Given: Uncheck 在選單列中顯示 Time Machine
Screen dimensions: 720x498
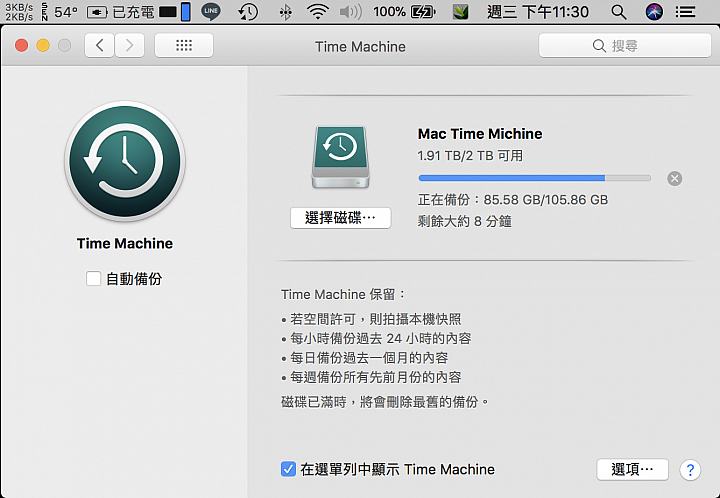Looking at the screenshot, I should pyautogui.click(x=288, y=469).
